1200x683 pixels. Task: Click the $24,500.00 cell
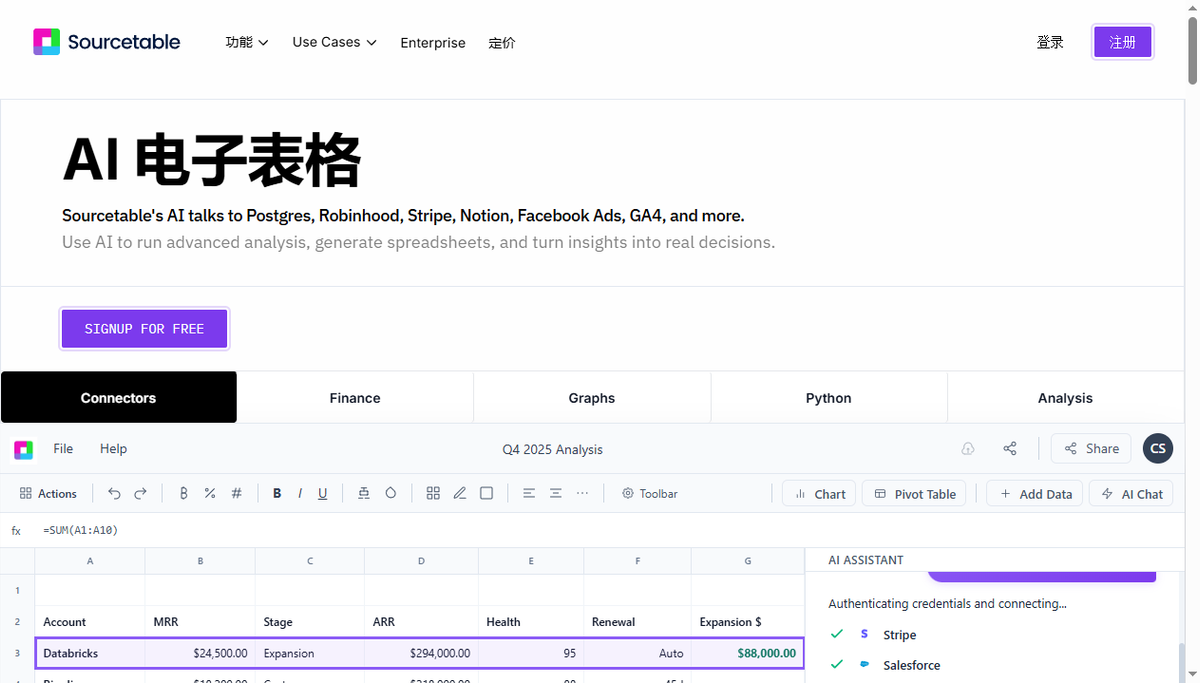[200, 653]
